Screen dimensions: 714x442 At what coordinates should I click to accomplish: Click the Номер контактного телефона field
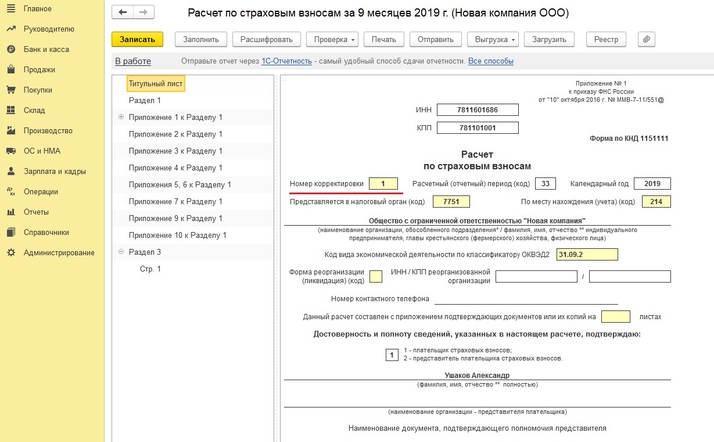coord(526,299)
